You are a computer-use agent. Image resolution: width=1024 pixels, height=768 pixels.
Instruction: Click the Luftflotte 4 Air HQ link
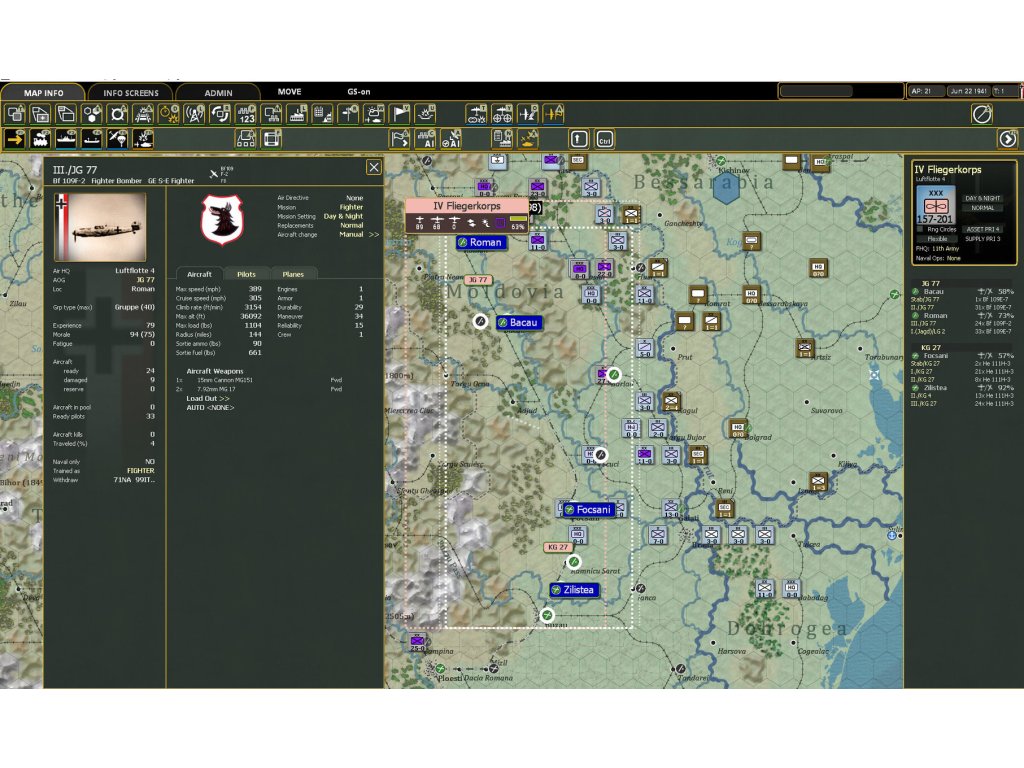pos(135,270)
